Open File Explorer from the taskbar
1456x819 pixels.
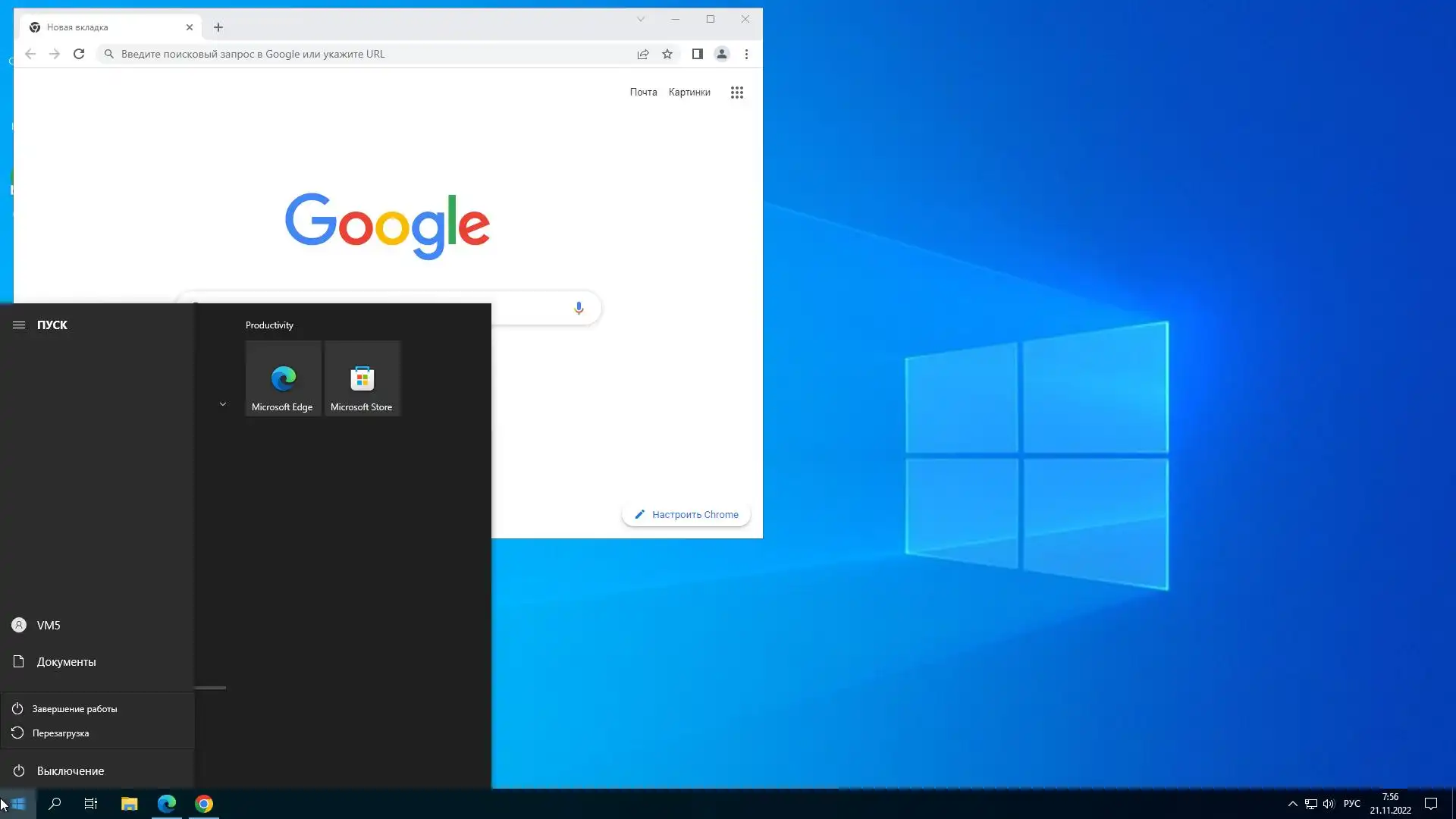(129, 804)
